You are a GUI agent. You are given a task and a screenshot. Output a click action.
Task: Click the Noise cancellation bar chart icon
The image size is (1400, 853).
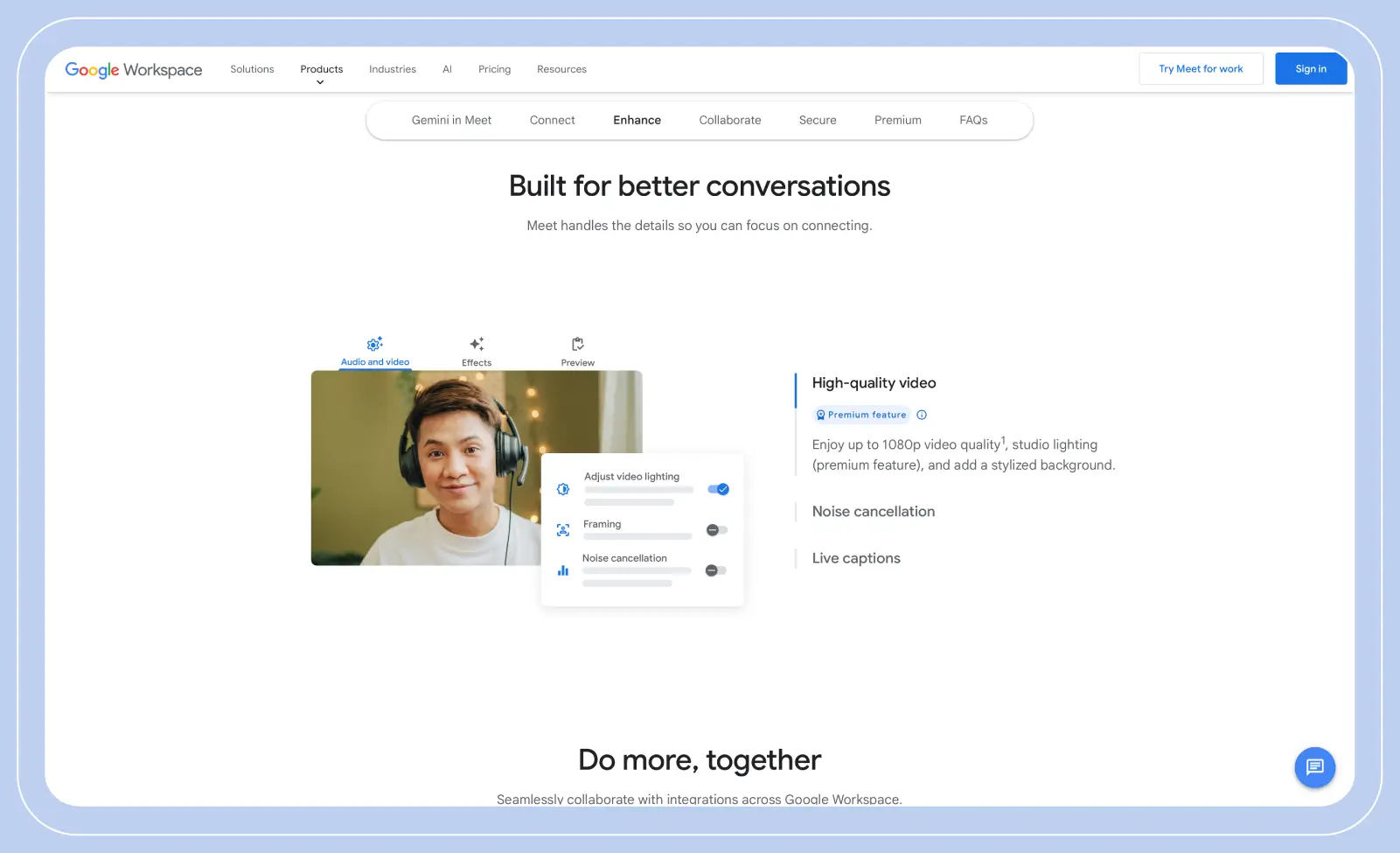point(563,570)
